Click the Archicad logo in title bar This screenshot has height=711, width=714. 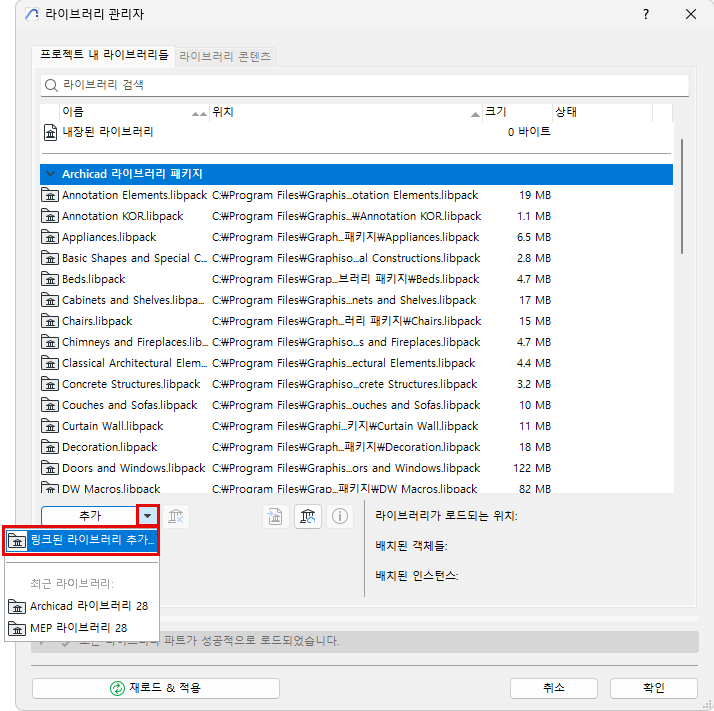[32, 15]
